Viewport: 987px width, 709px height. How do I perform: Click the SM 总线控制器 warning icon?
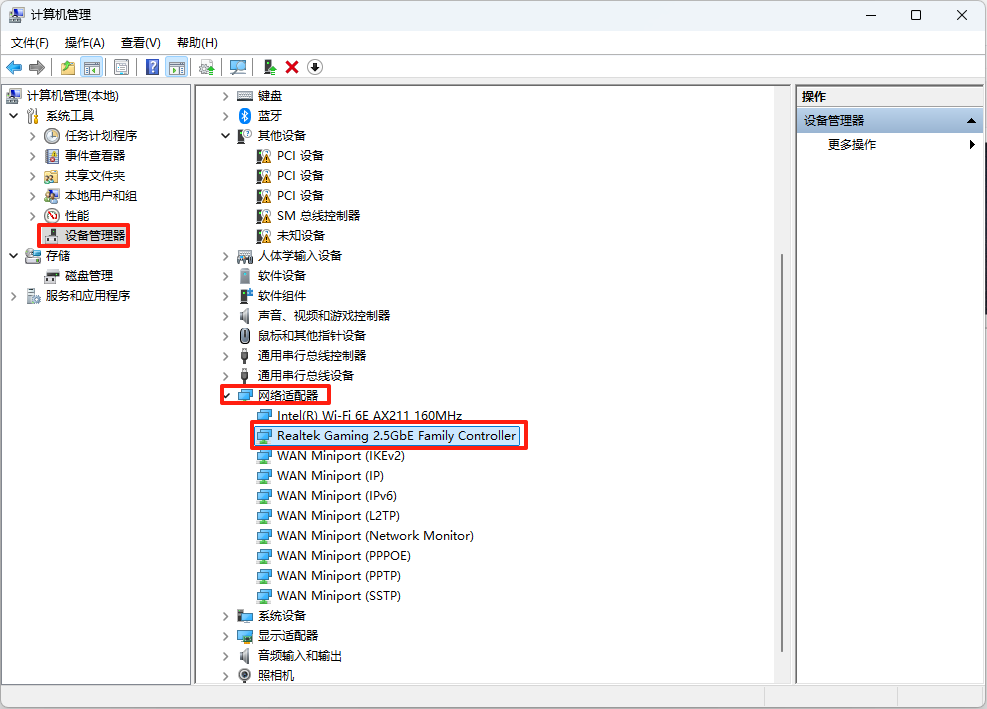click(264, 216)
